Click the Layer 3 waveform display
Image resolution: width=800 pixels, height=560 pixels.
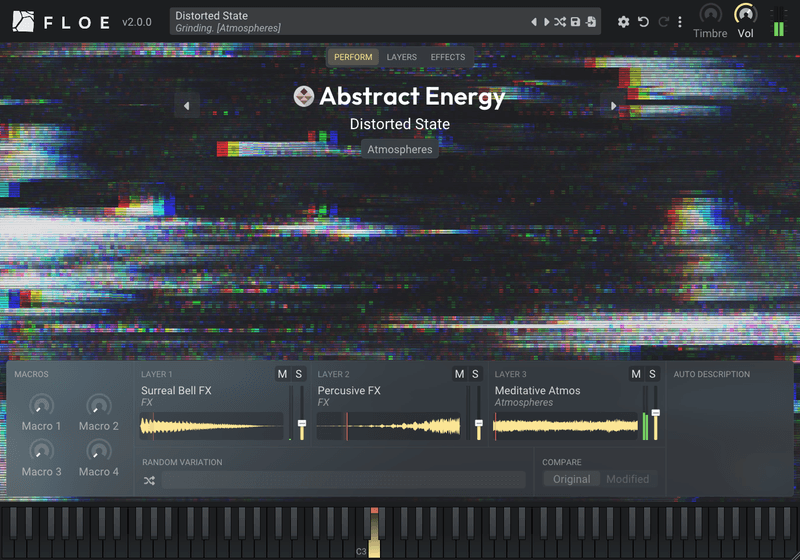pyautogui.click(x=565, y=426)
